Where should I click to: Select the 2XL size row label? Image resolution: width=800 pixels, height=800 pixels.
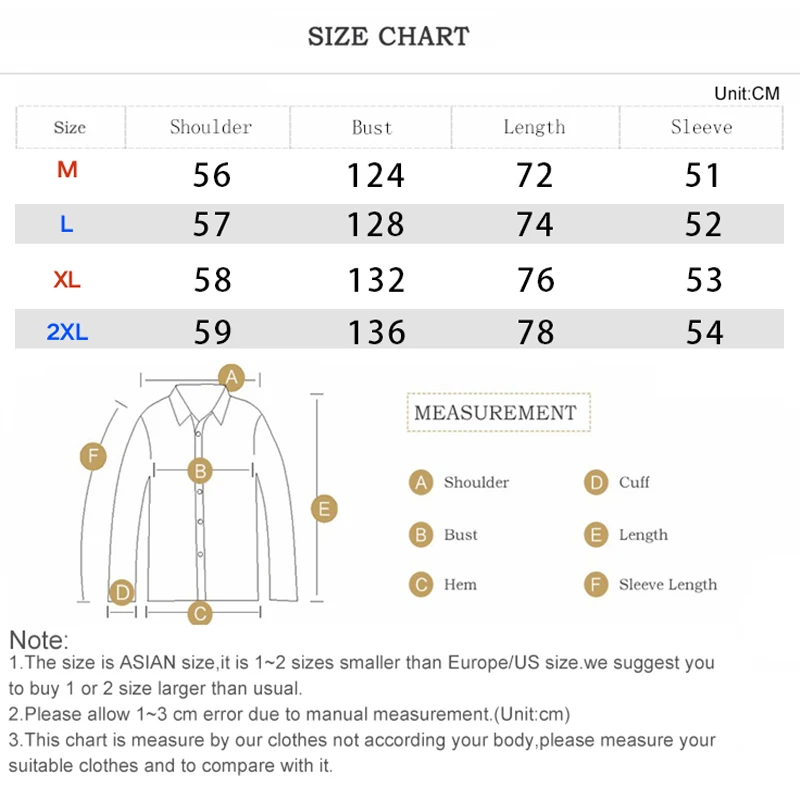tap(67, 332)
